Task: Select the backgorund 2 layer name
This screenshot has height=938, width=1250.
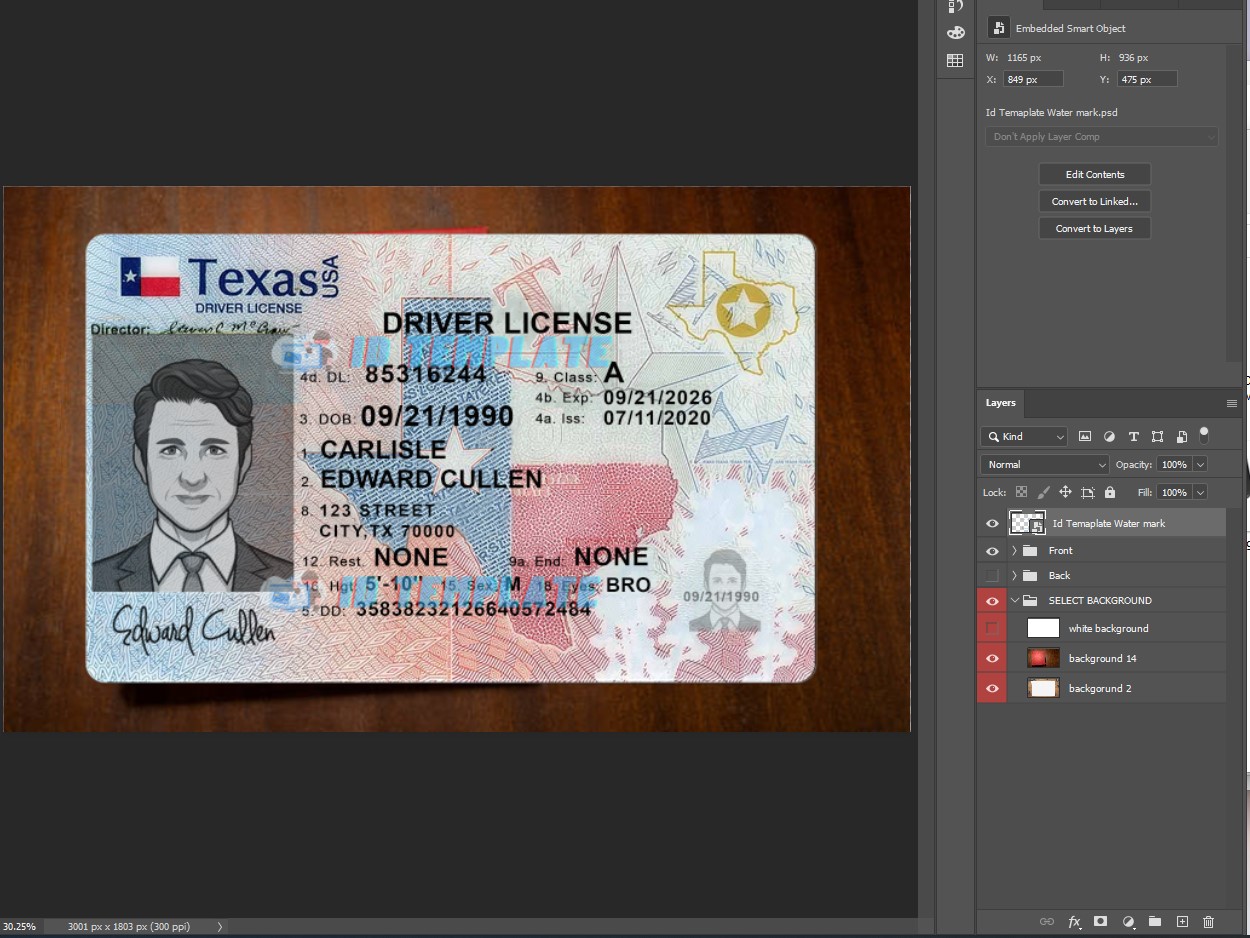Action: tap(1100, 689)
